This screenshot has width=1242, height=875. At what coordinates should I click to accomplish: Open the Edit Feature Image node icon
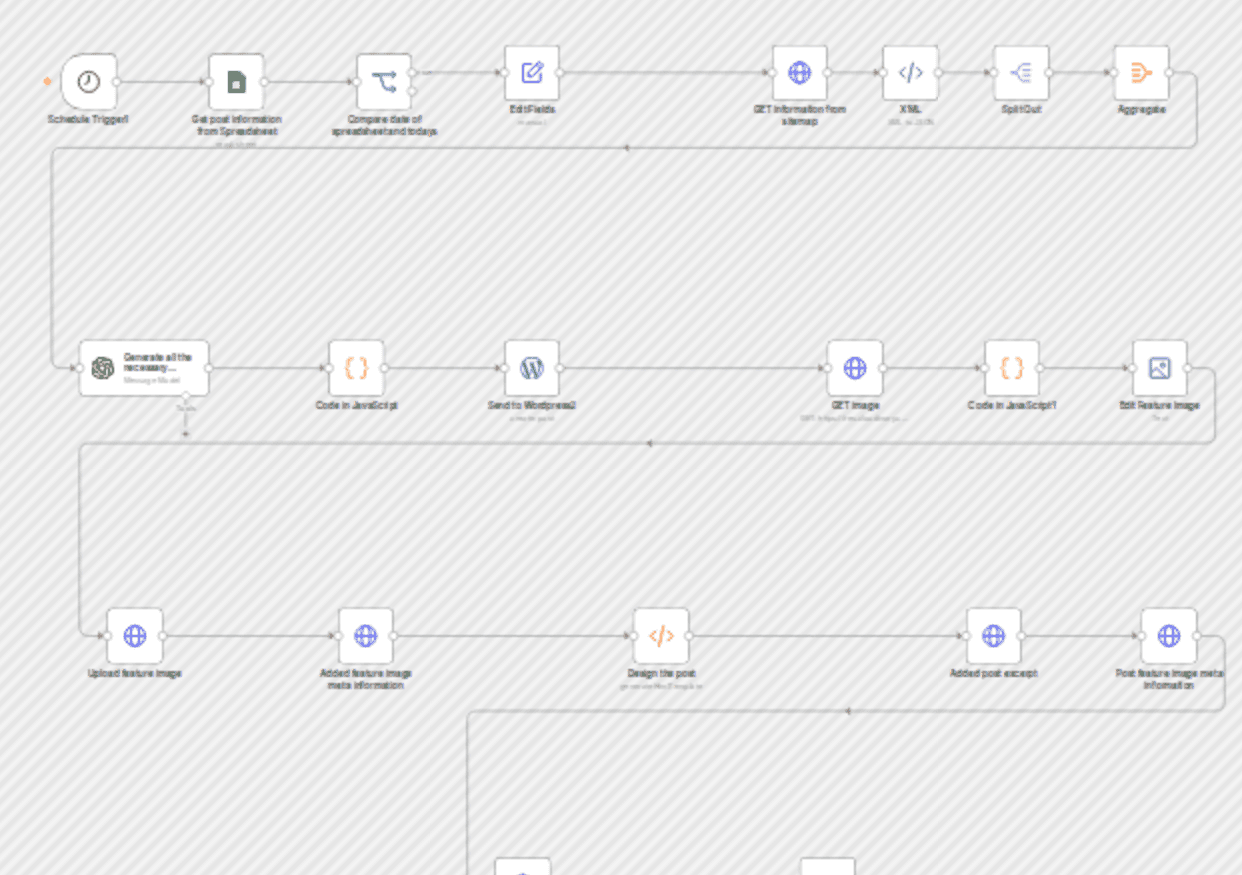click(1160, 368)
